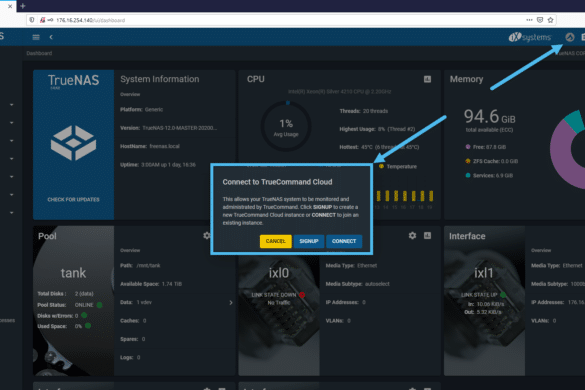Open the hamburger side menu
Viewport: 585px width, 390px height.
pyautogui.click(x=36, y=37)
